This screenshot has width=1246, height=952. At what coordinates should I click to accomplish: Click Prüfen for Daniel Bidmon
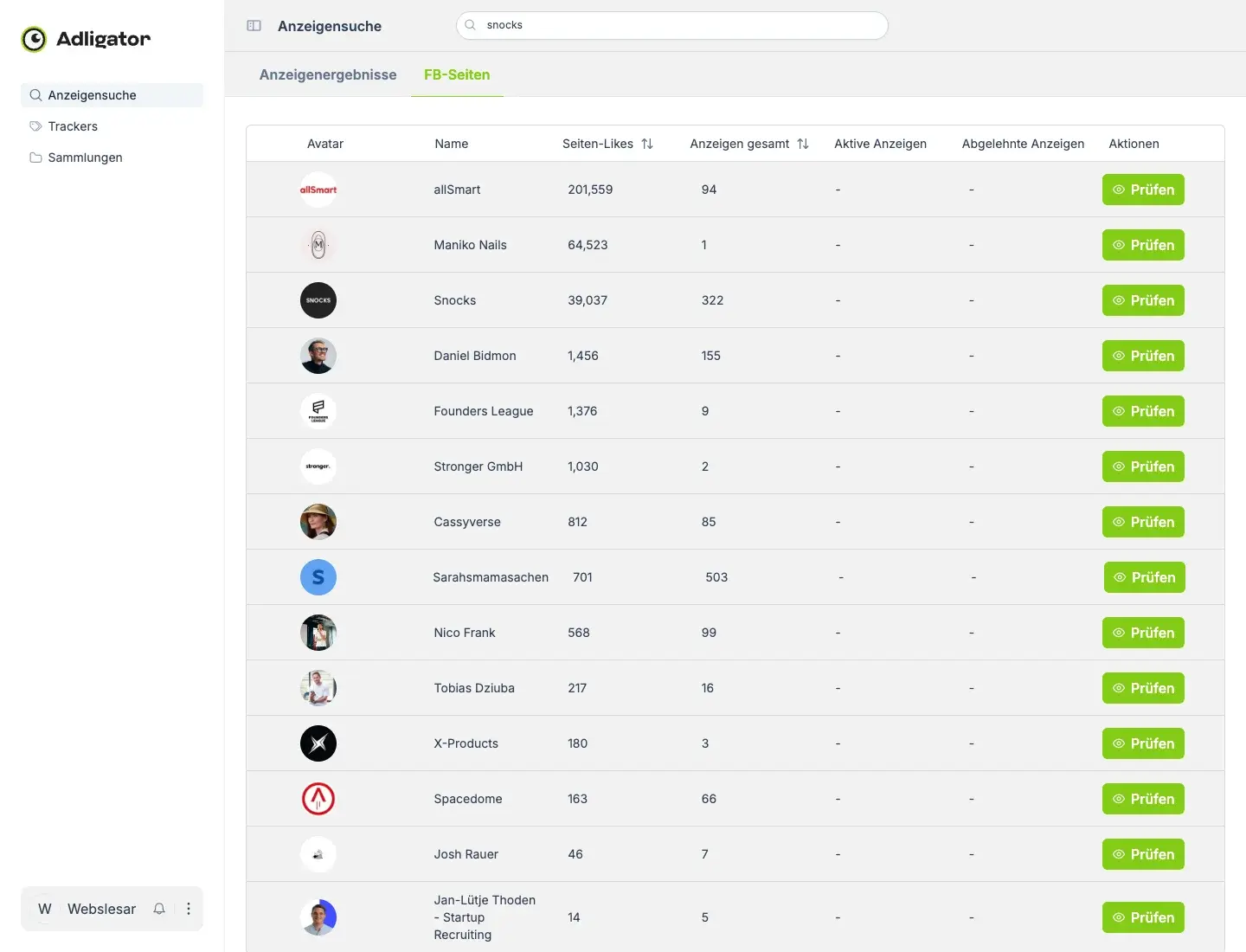click(x=1143, y=356)
